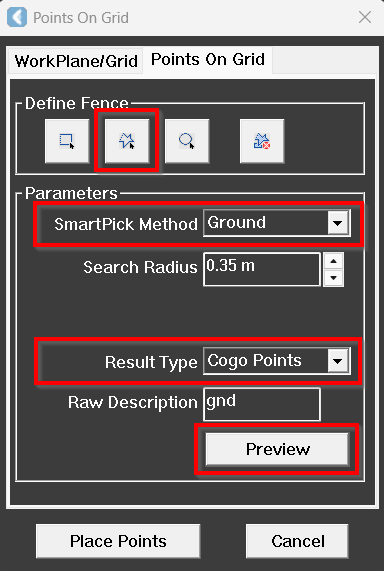
Task: Click the Raw Description label
Action: [x=133, y=402]
